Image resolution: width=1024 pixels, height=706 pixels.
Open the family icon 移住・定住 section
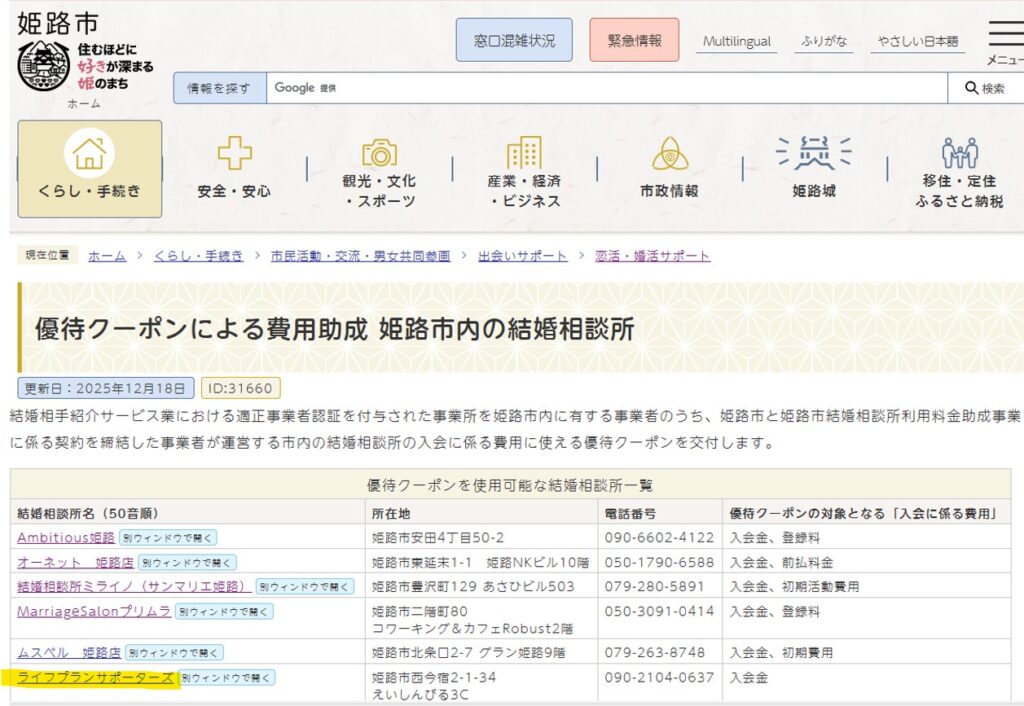tap(959, 153)
